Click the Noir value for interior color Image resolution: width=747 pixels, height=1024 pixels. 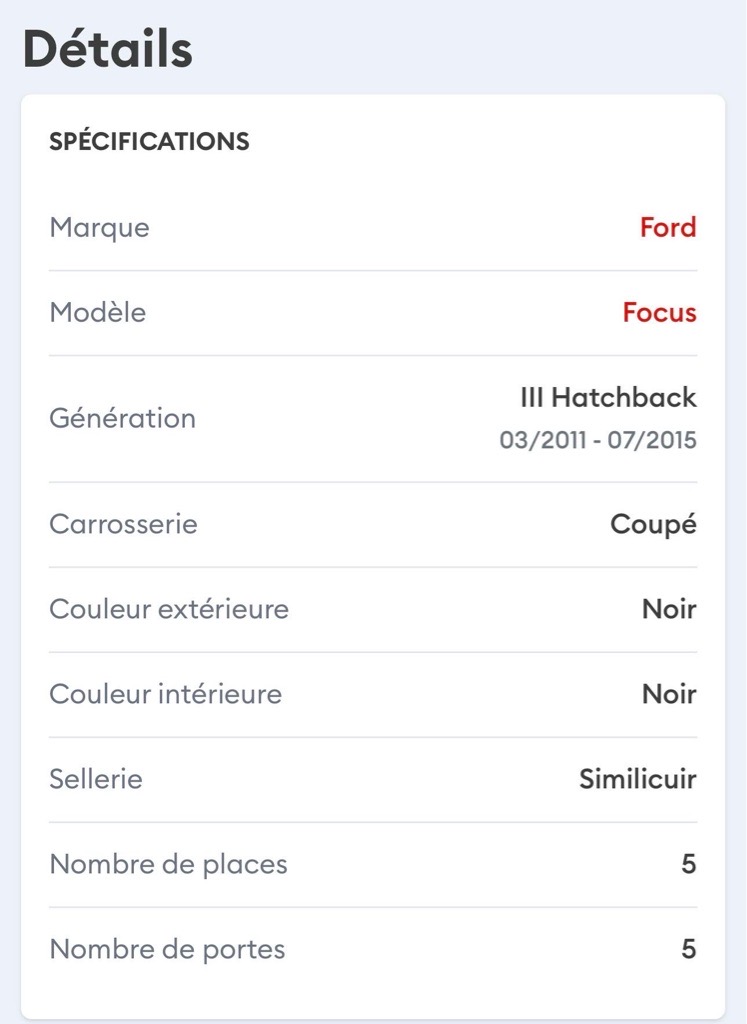tap(669, 694)
